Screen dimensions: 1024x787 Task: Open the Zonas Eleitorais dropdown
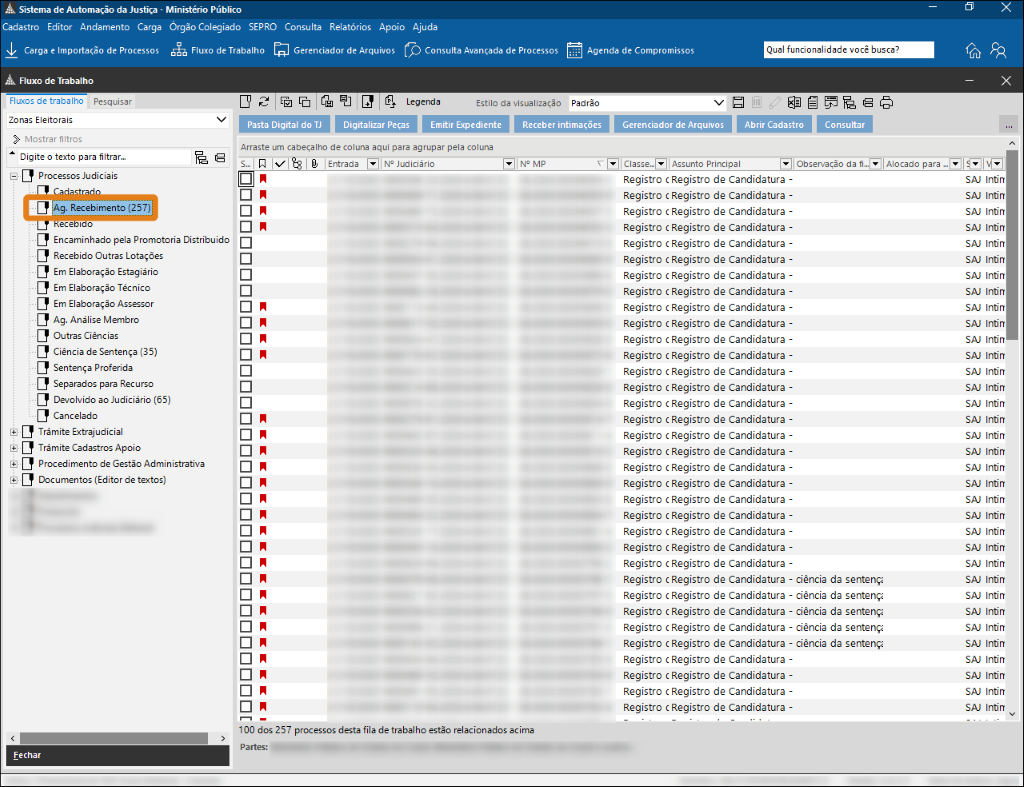pyautogui.click(x=118, y=120)
